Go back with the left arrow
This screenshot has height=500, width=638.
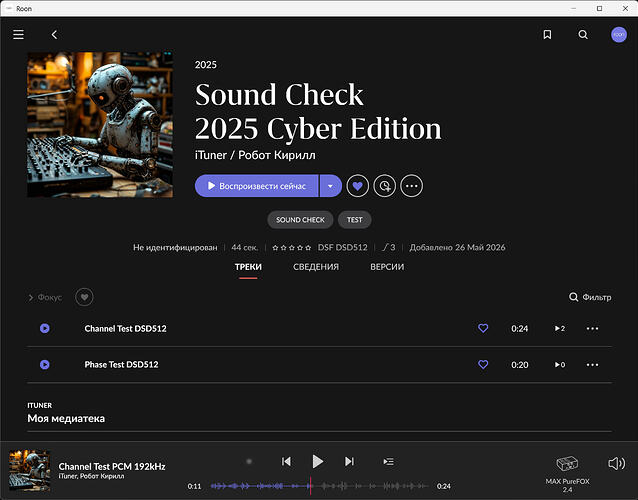[54, 35]
